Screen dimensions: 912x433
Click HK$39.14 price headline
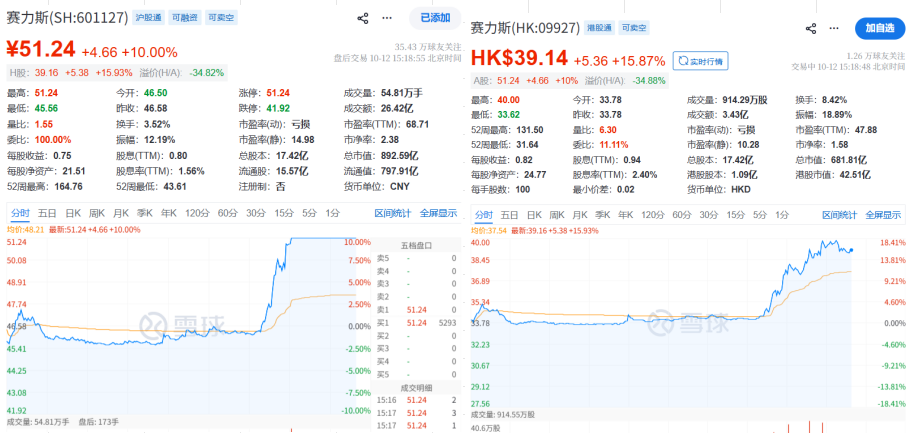(519, 58)
